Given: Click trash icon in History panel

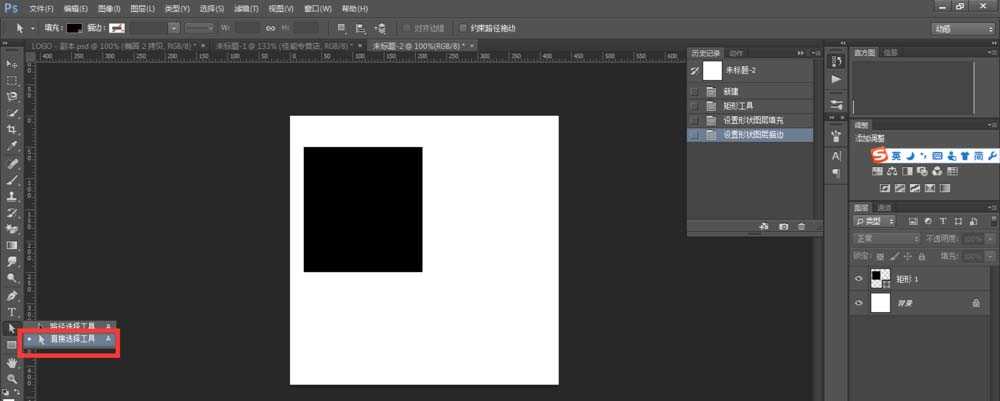Looking at the screenshot, I should [801, 228].
